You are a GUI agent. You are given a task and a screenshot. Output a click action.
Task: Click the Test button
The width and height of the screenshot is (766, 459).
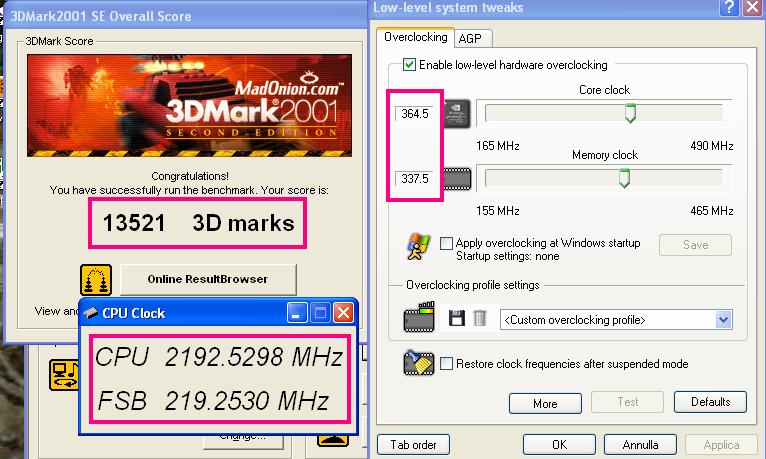pos(627,402)
